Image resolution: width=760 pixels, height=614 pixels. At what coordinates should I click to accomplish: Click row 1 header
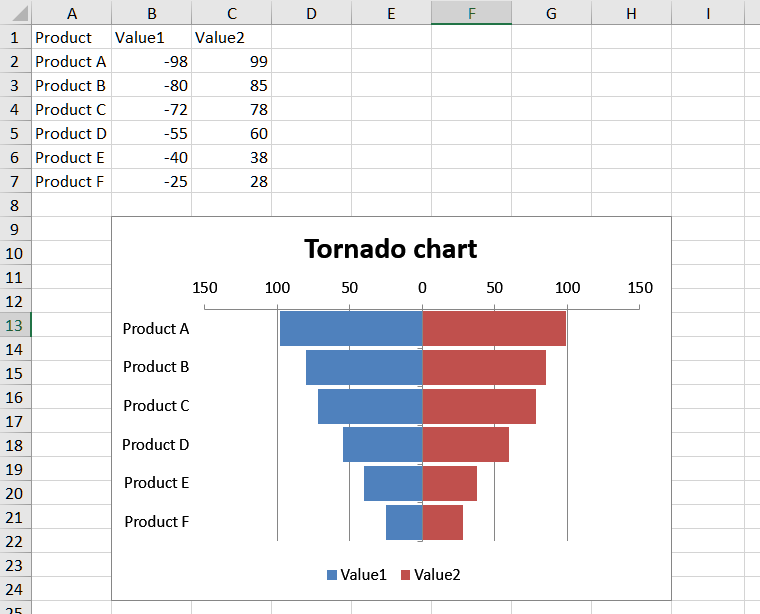(x=15, y=37)
